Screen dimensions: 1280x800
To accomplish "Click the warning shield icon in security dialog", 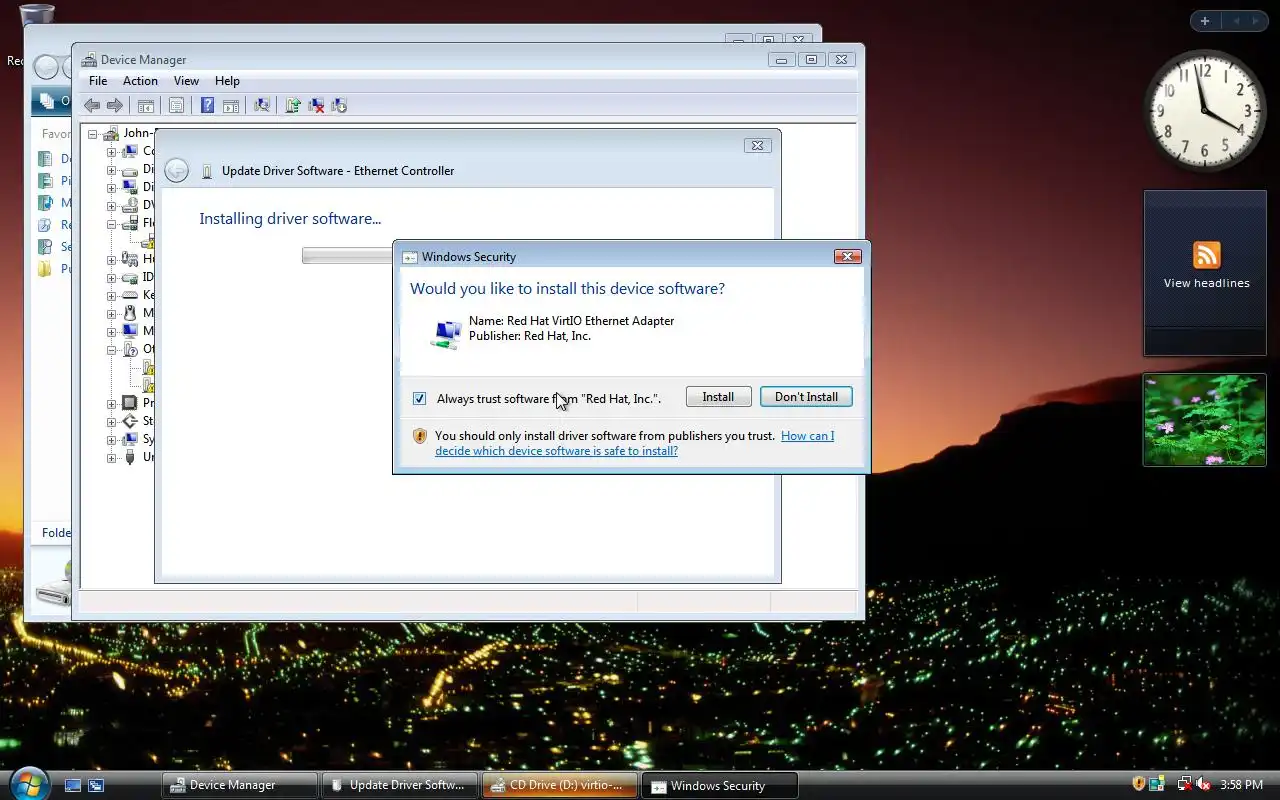I will point(420,436).
